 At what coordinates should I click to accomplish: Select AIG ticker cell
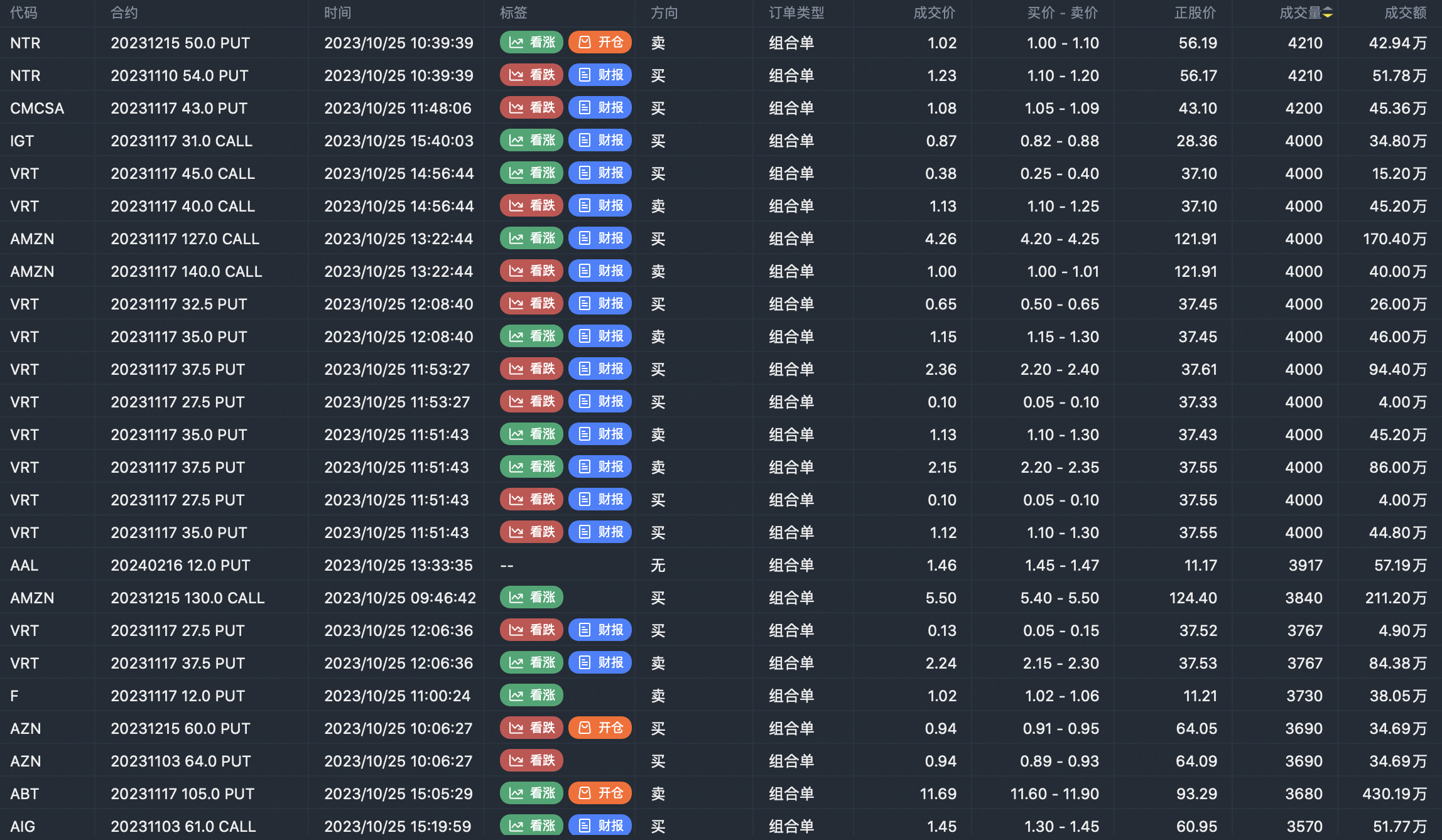click(x=23, y=826)
